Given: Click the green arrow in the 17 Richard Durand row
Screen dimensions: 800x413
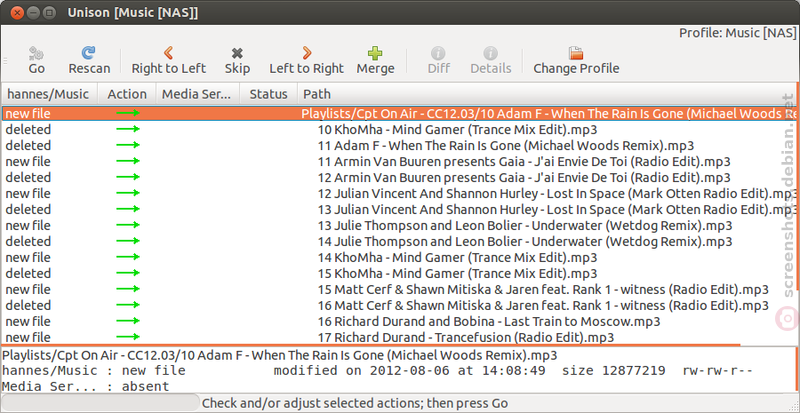Looking at the screenshot, I should pos(128,336).
